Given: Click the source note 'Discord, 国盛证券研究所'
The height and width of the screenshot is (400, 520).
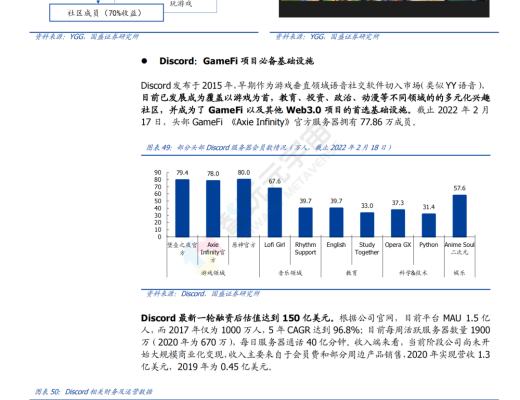Looking at the screenshot, I should (x=220, y=294).
